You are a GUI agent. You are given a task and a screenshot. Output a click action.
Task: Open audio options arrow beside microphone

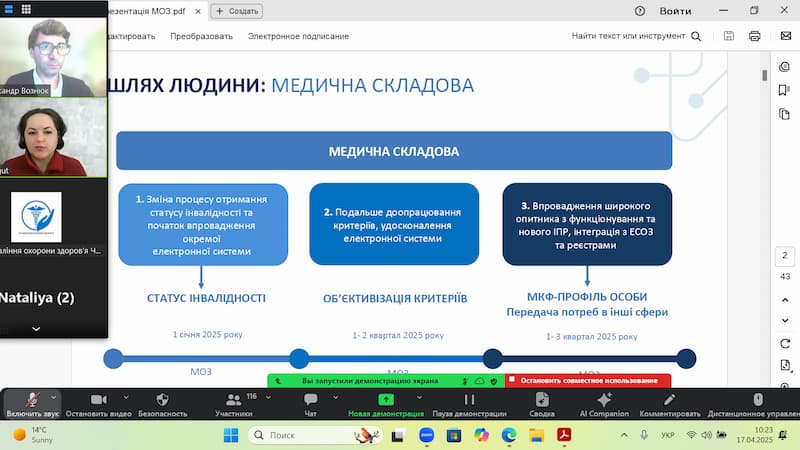[53, 397]
